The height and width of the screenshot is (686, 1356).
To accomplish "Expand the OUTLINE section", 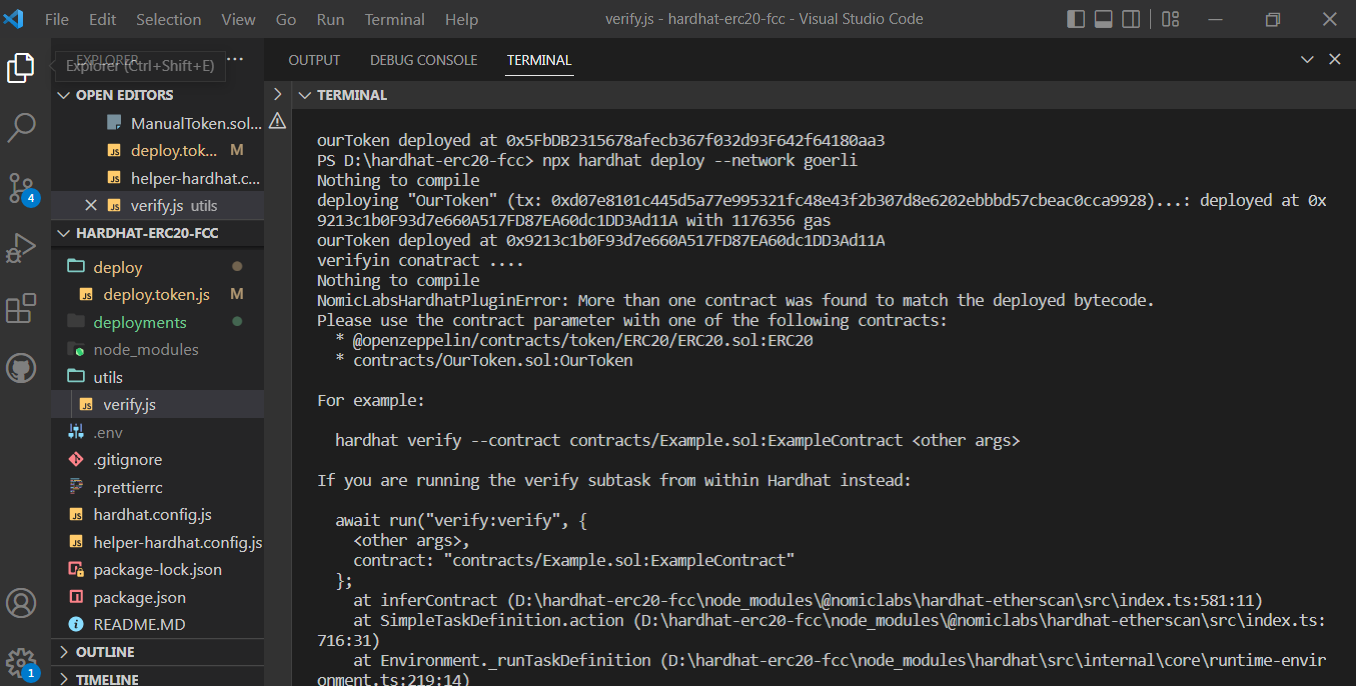I will (158, 652).
